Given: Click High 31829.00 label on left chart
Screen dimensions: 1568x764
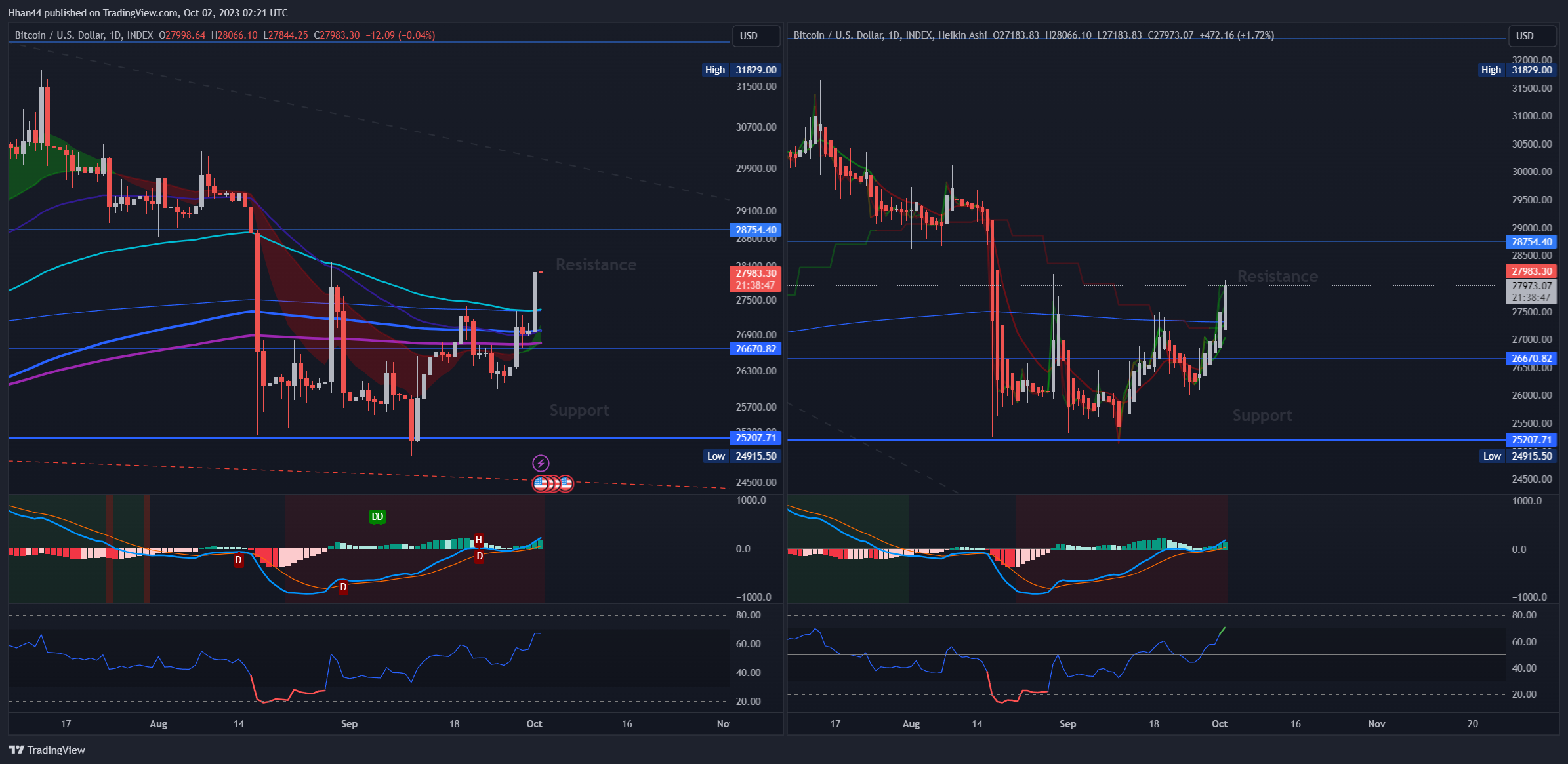Looking at the screenshot, I should (x=741, y=70).
